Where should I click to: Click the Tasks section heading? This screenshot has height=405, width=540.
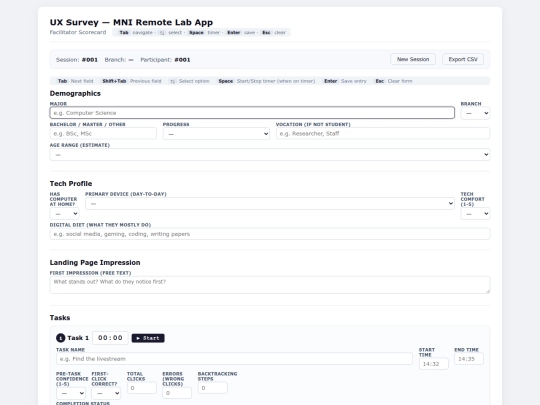click(x=60, y=318)
